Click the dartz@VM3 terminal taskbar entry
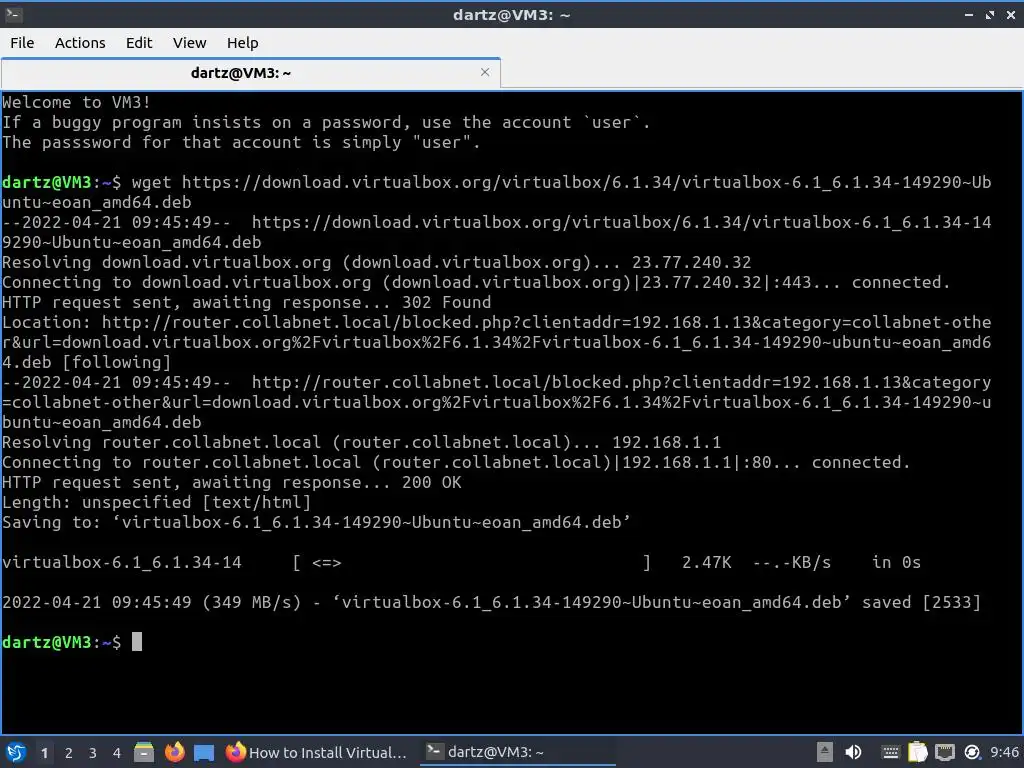The image size is (1024, 768). (517, 752)
